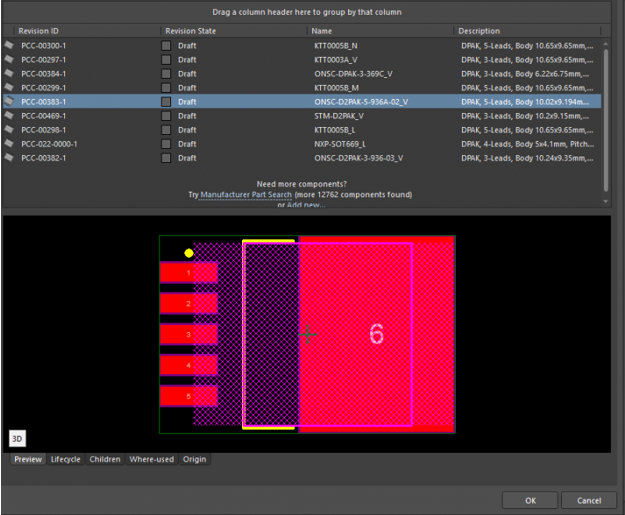Click the name KTT0003A_V
This screenshot has height=515, width=625.
[336, 60]
